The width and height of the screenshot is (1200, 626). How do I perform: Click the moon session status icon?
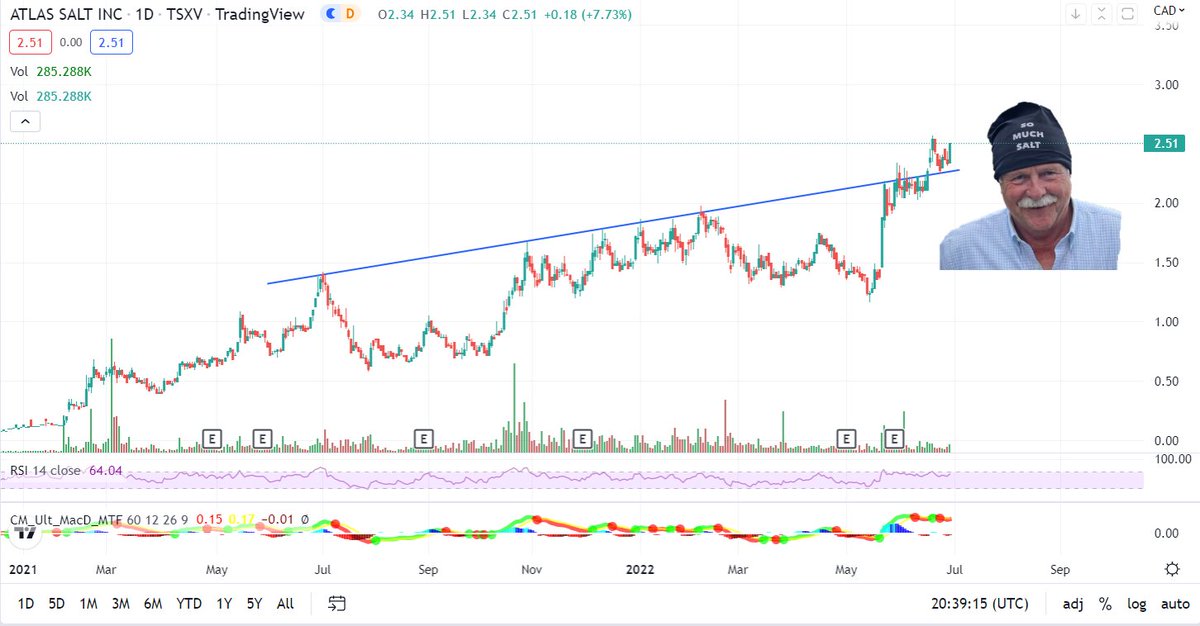(x=330, y=13)
